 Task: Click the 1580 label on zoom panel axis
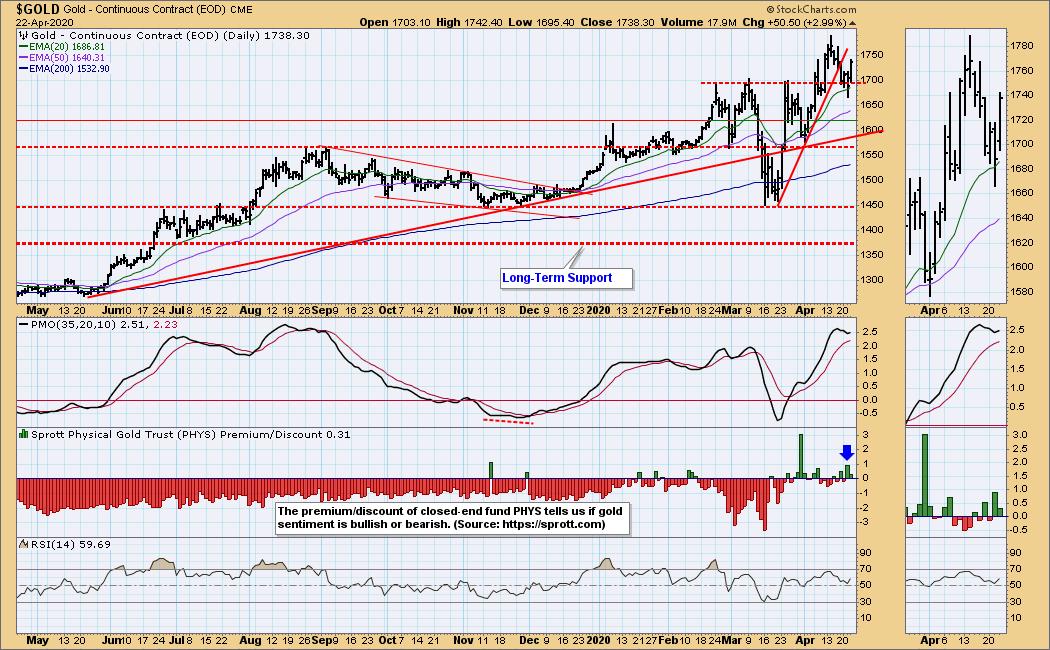click(1021, 291)
